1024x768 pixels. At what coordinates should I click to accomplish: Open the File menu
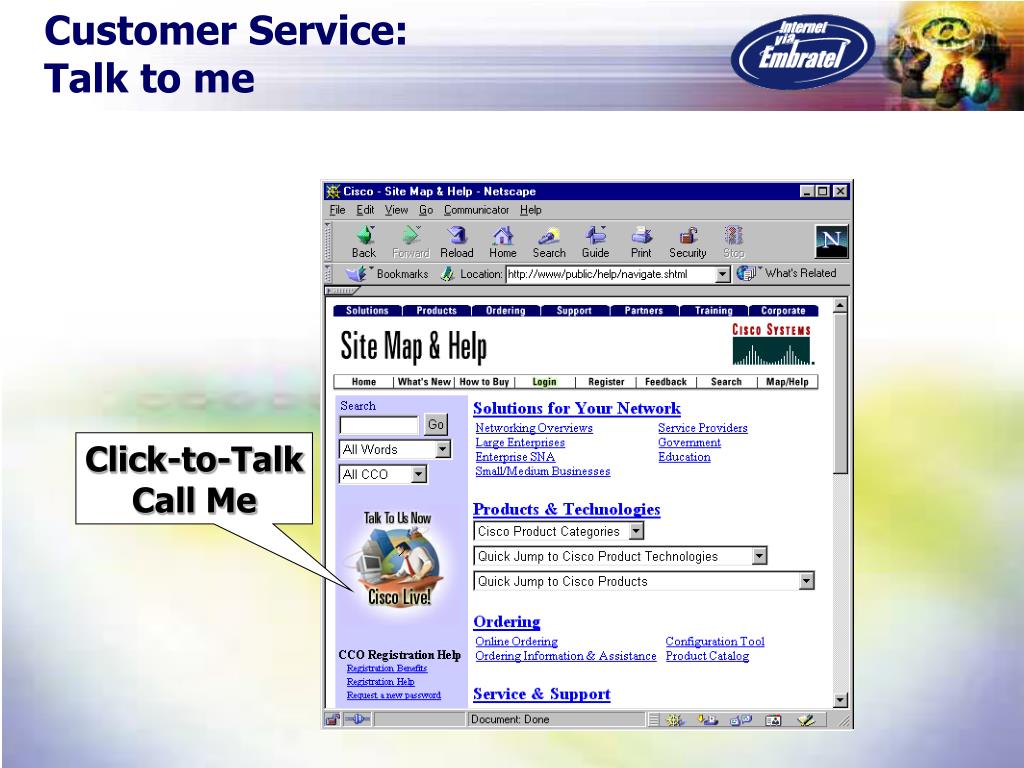tap(337, 210)
